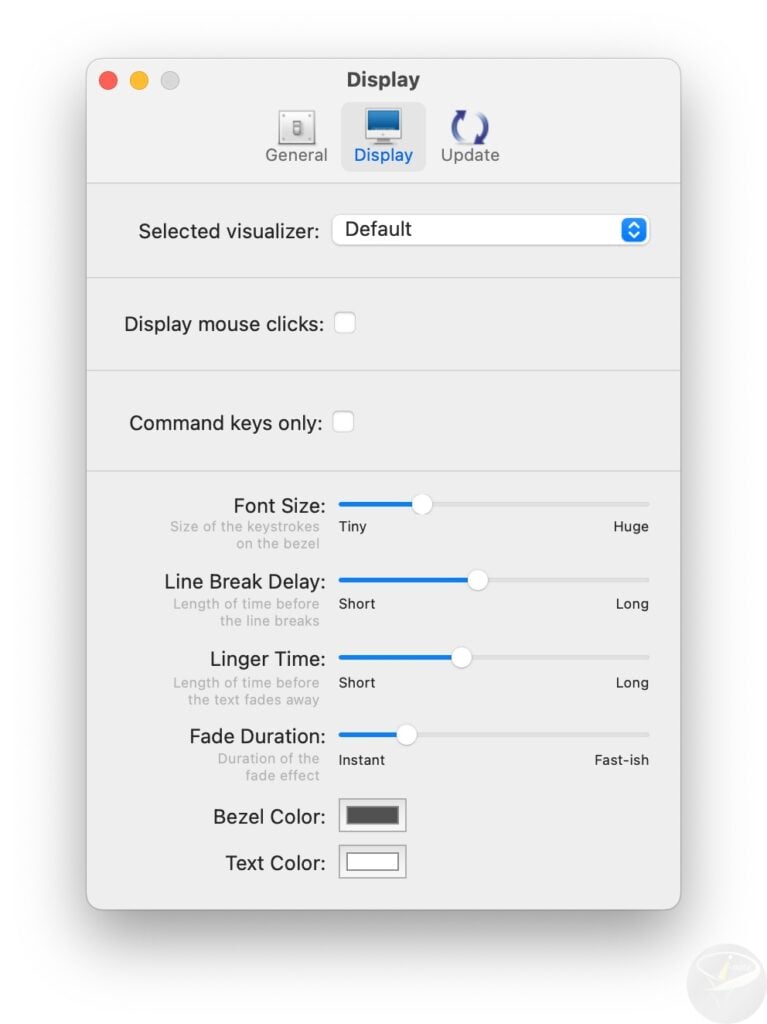The height and width of the screenshot is (1024, 767).
Task: Click the Display window title text
Action: coord(383,80)
